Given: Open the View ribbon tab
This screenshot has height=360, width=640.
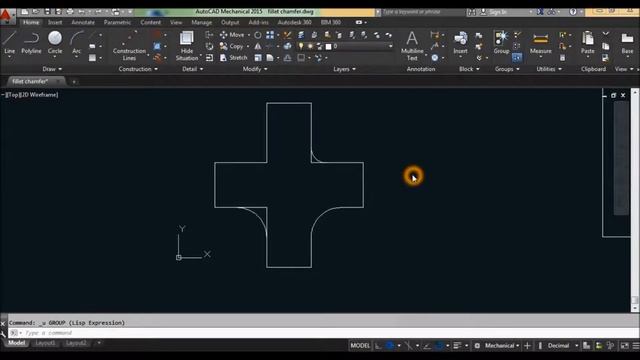Looking at the screenshot, I should point(176,22).
